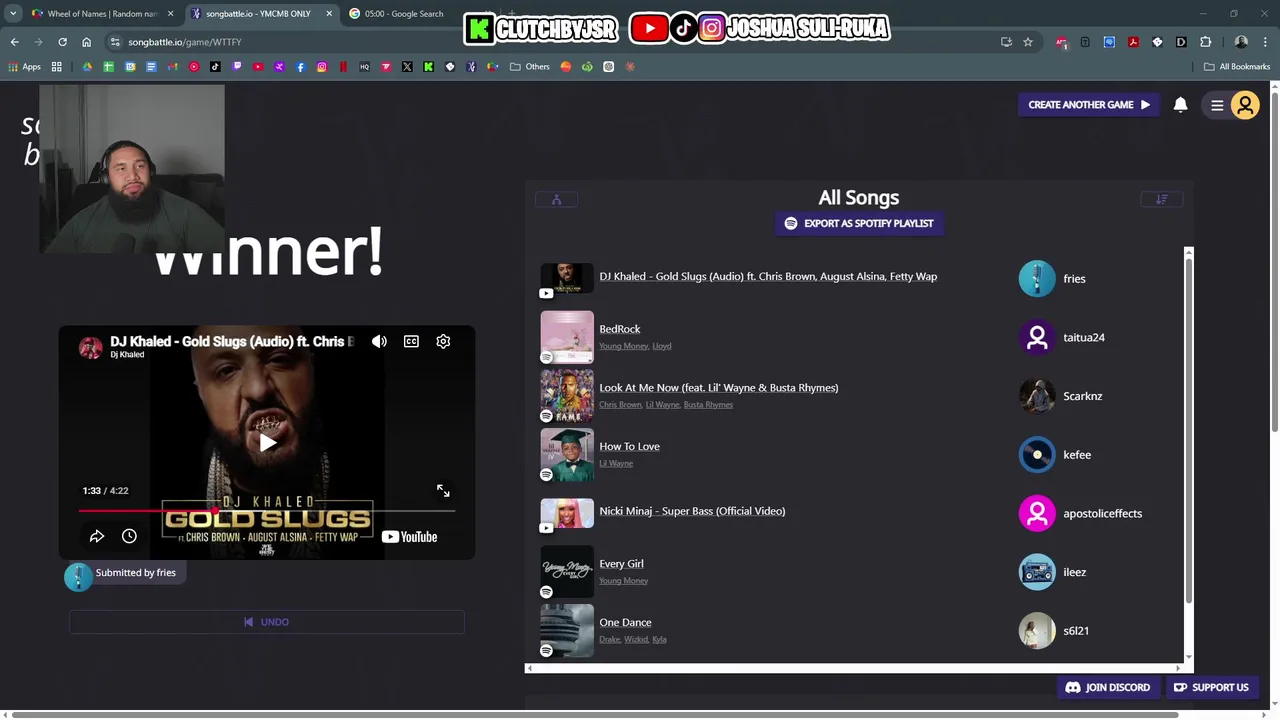Open the Chrome three-dot menu

point(1264,42)
